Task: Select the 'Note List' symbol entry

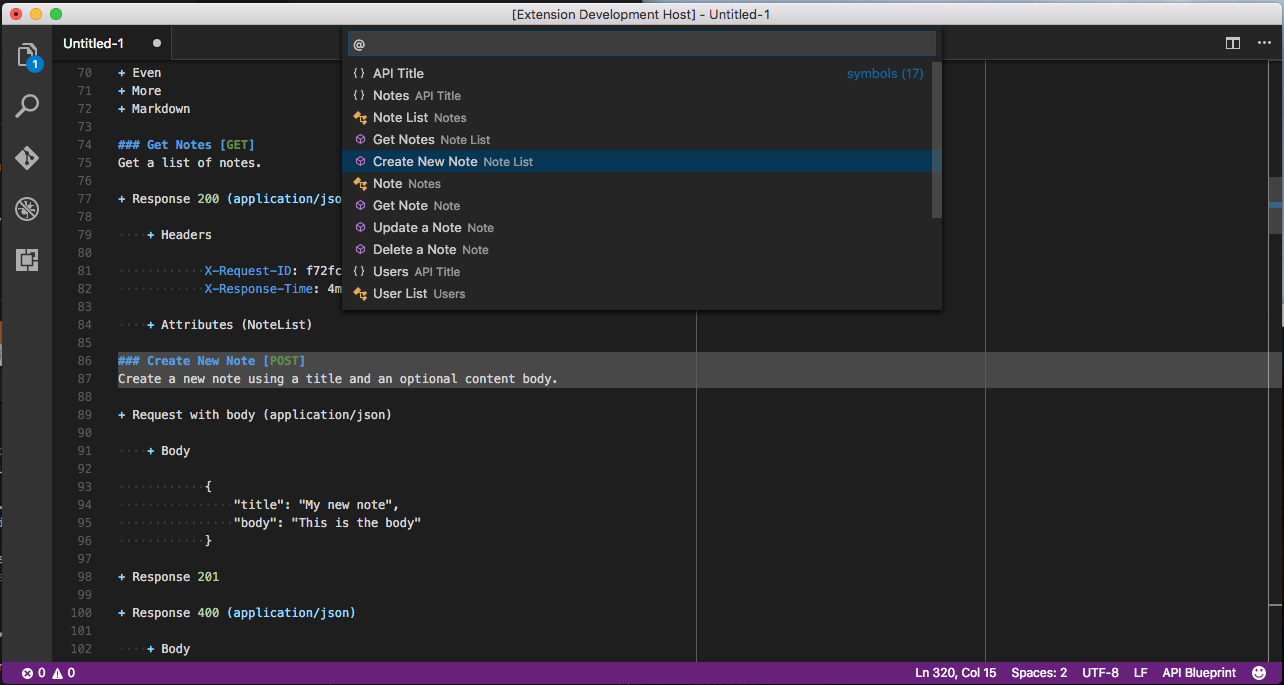Action: (636, 117)
